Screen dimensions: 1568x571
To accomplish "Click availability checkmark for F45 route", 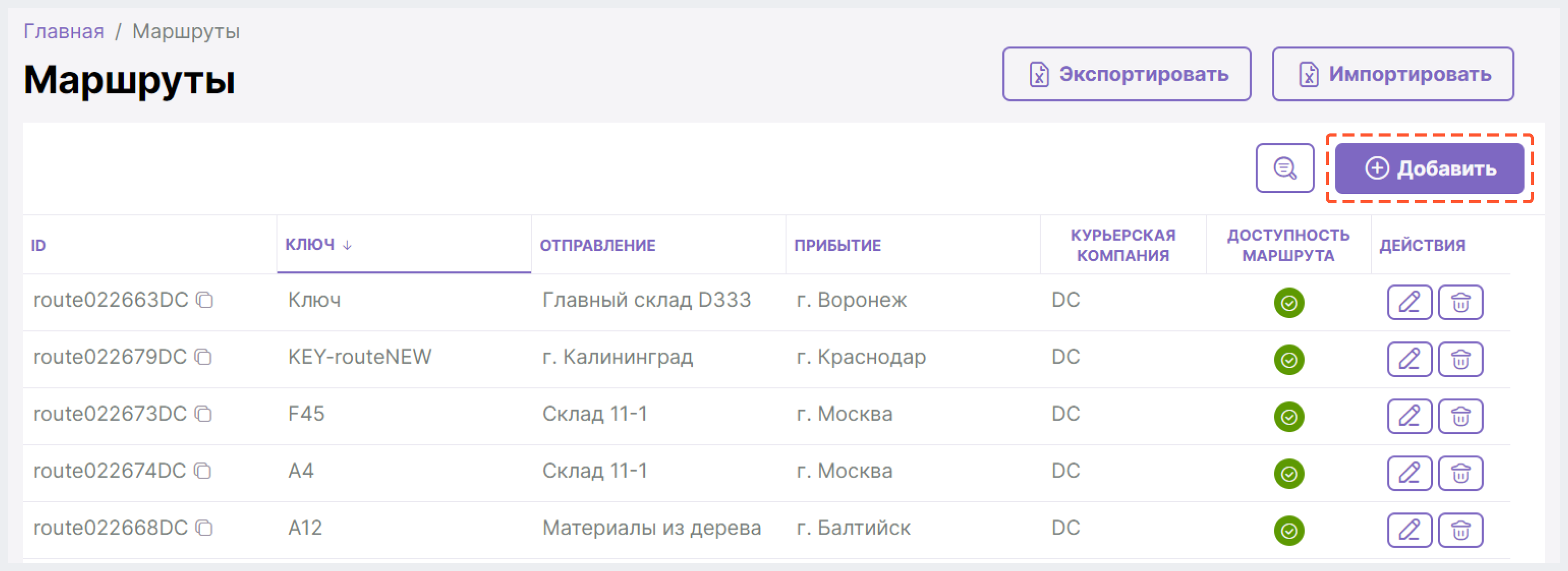I will point(1289,416).
